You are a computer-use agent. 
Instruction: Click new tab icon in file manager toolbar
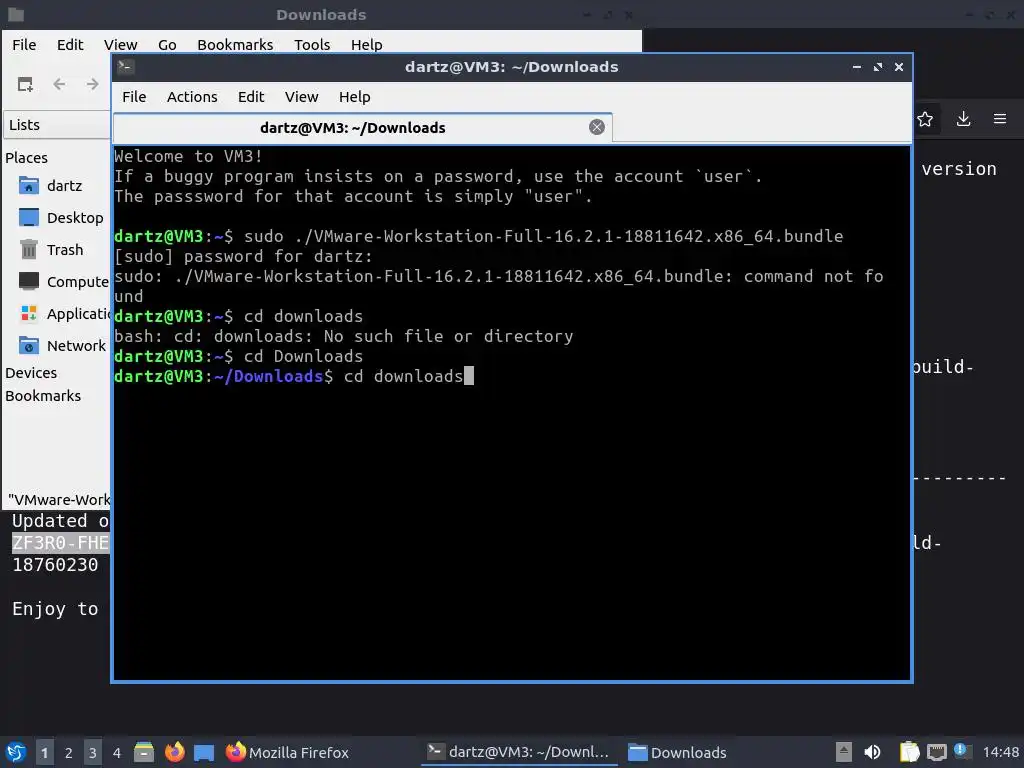tap(25, 84)
